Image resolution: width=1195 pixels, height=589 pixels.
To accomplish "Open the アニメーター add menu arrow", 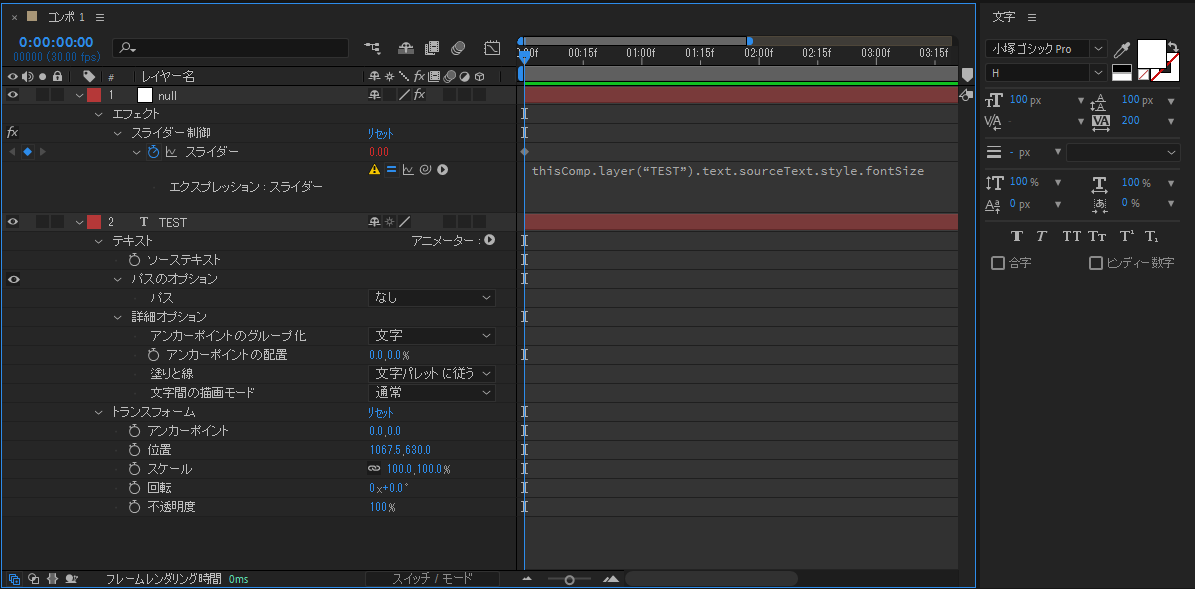I will coord(489,240).
